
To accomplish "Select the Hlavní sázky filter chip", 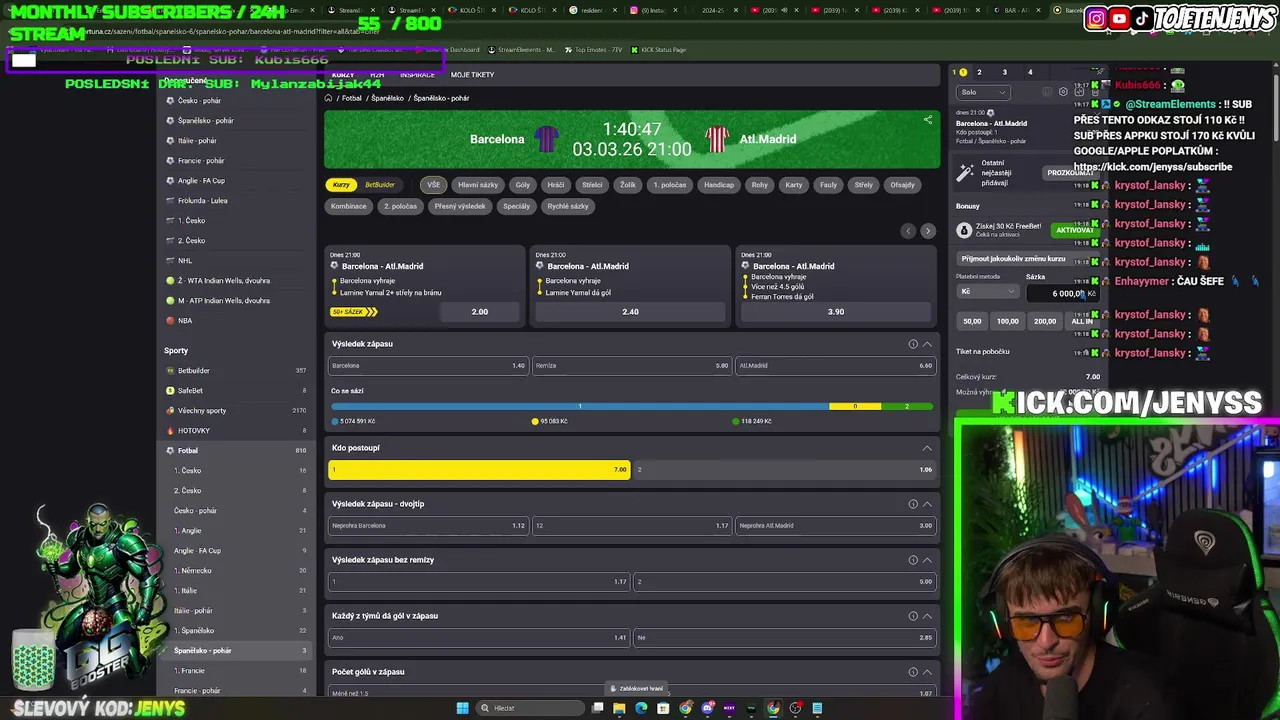I will click(x=478, y=185).
